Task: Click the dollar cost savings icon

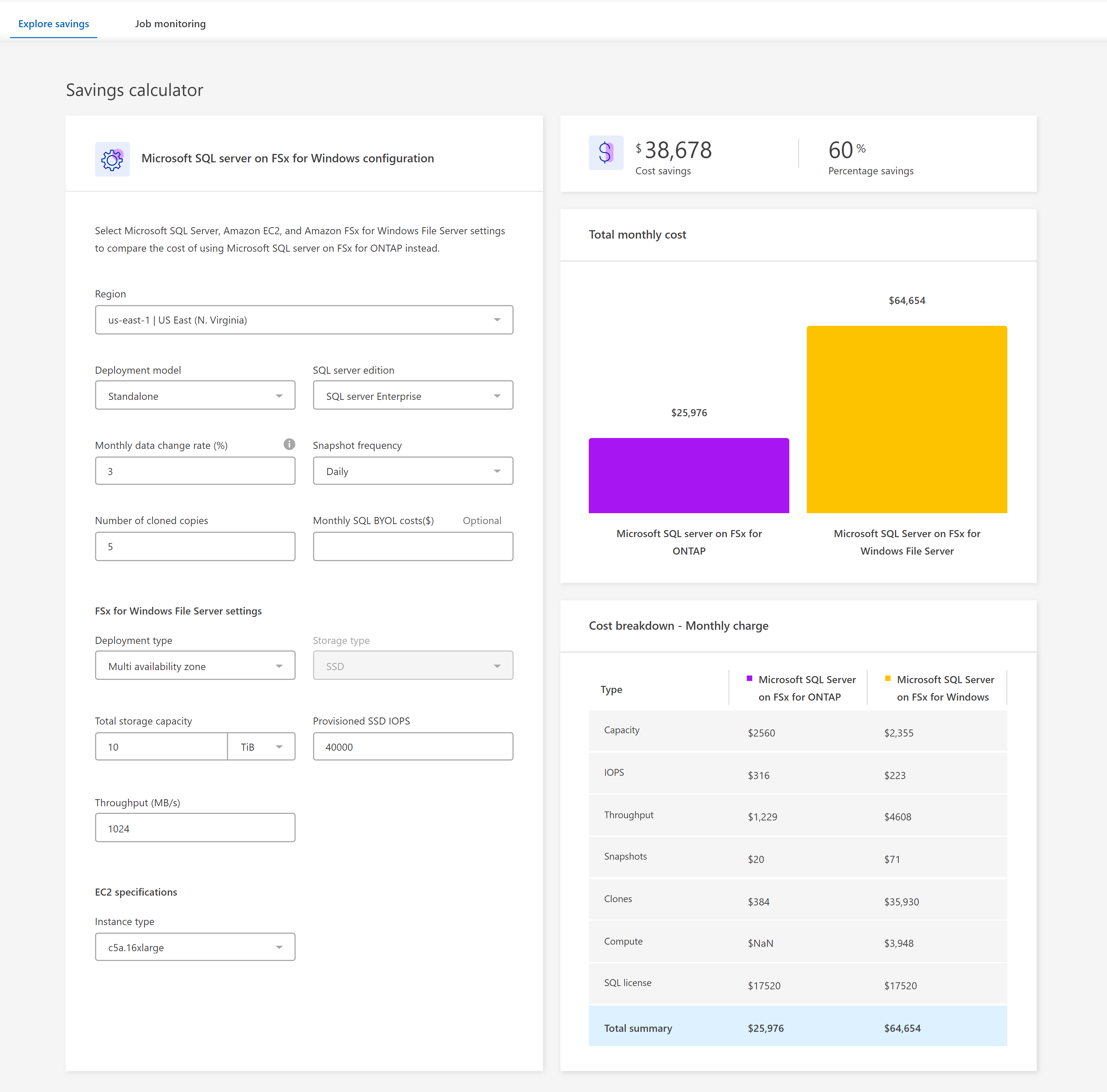Action: point(606,153)
